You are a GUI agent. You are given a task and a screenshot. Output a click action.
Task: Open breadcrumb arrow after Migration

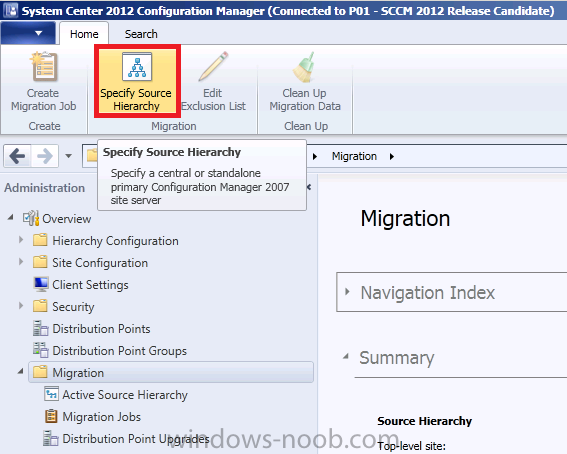(x=392, y=157)
